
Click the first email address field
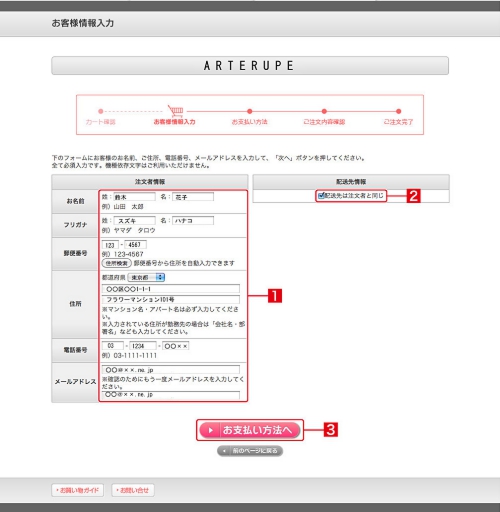[171, 369]
